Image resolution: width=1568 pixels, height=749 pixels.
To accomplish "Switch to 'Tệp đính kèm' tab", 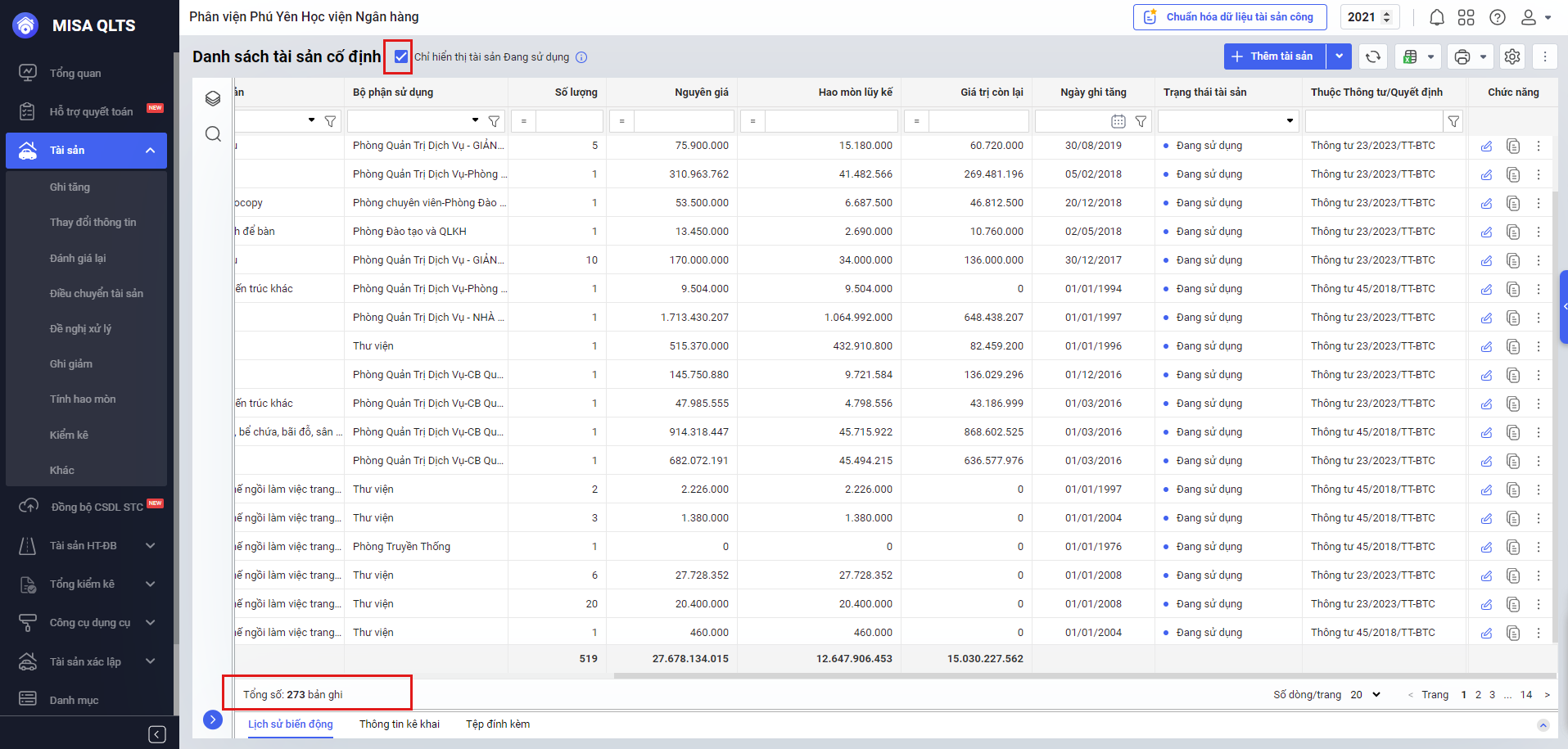I will pyautogui.click(x=498, y=724).
